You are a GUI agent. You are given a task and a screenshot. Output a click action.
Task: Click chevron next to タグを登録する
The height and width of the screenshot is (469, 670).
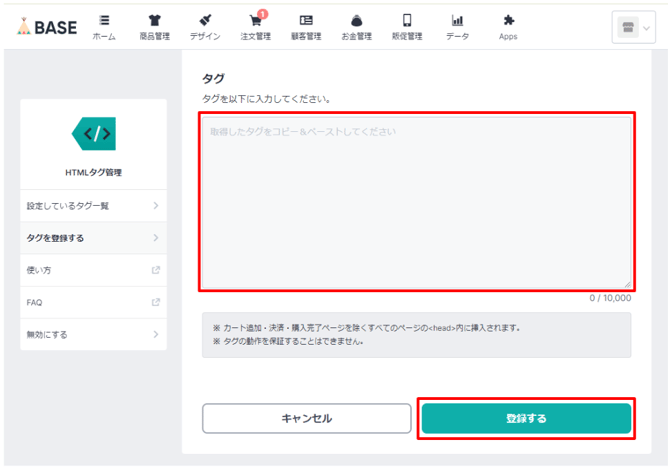coord(156,238)
